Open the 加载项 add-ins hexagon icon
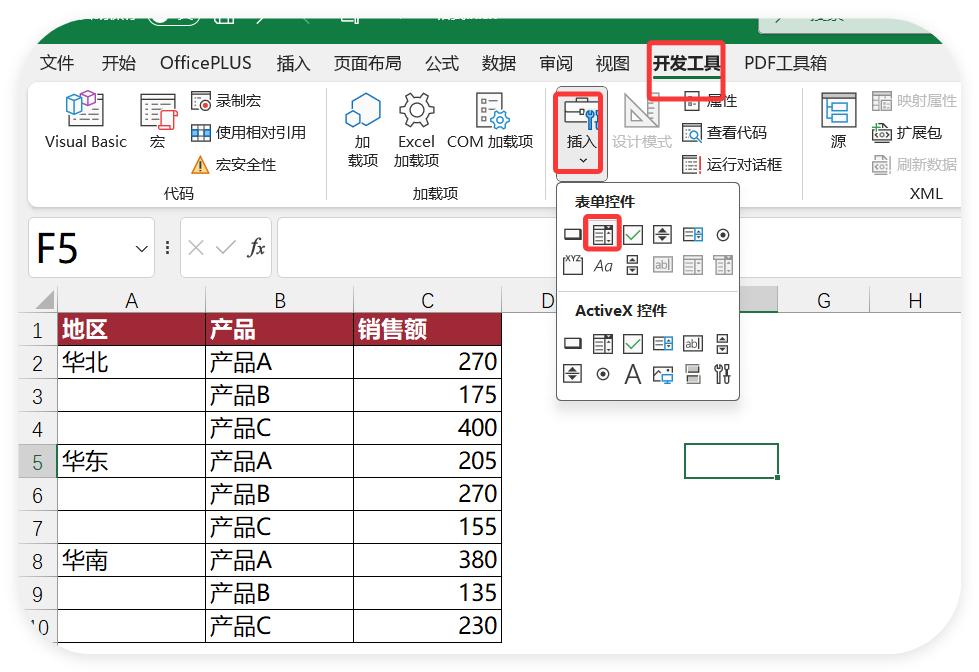 [x=363, y=130]
